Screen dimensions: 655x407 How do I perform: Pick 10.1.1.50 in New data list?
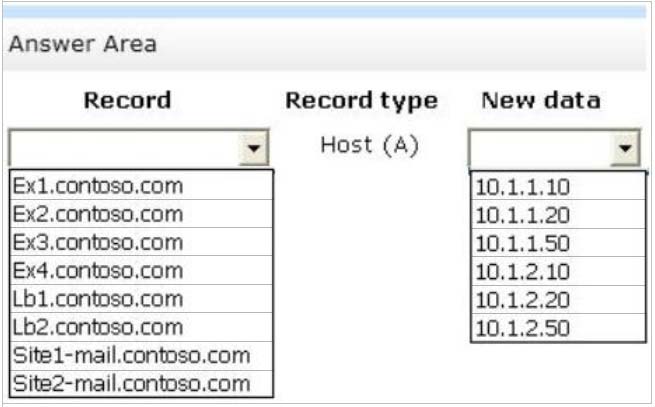point(558,243)
